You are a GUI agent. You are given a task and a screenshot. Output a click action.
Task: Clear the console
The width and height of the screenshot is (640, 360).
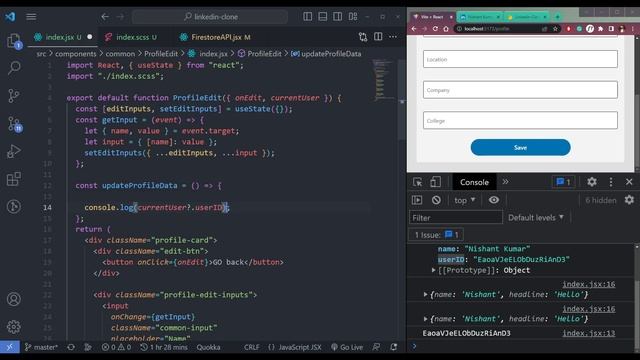(436, 200)
